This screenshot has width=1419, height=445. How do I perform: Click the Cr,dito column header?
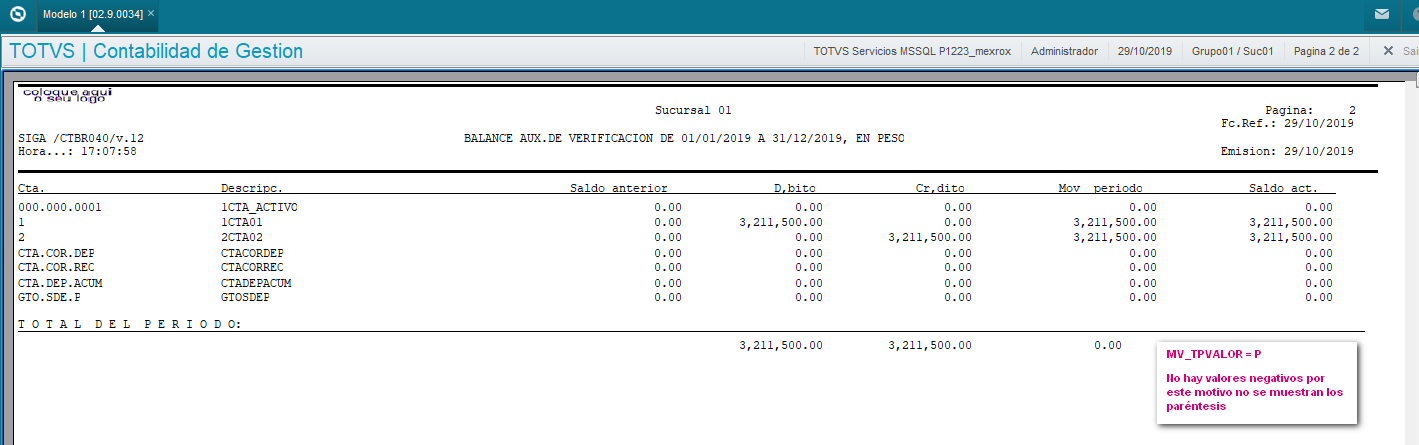coord(939,188)
